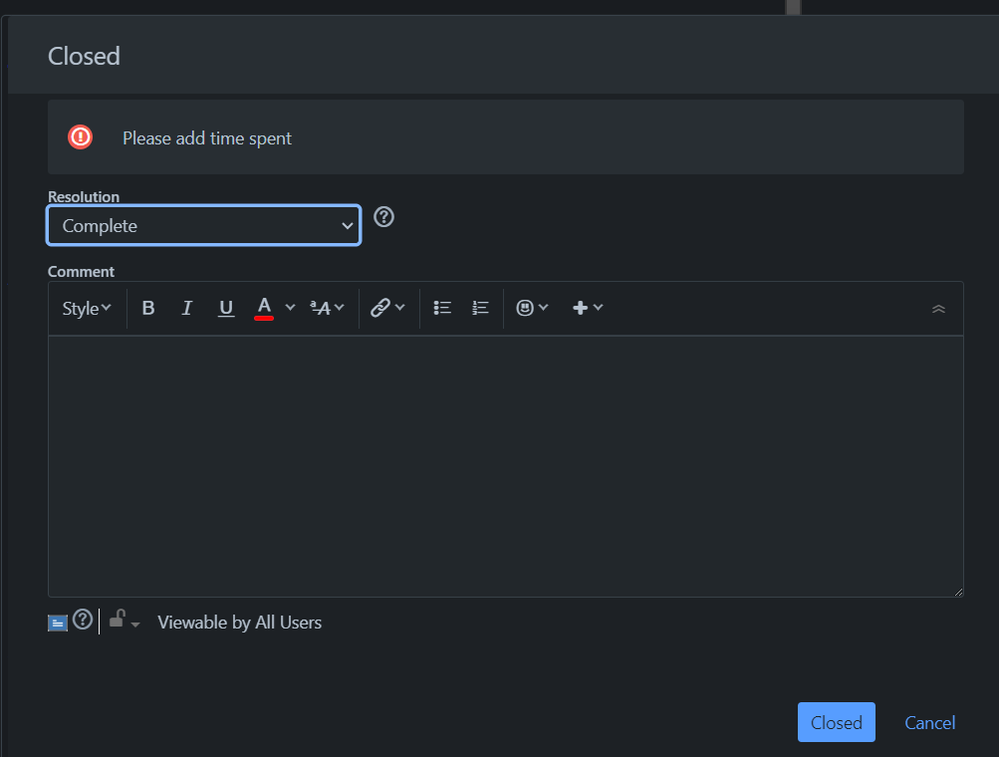Click the help icon near Viewable by All Users

click(82, 621)
